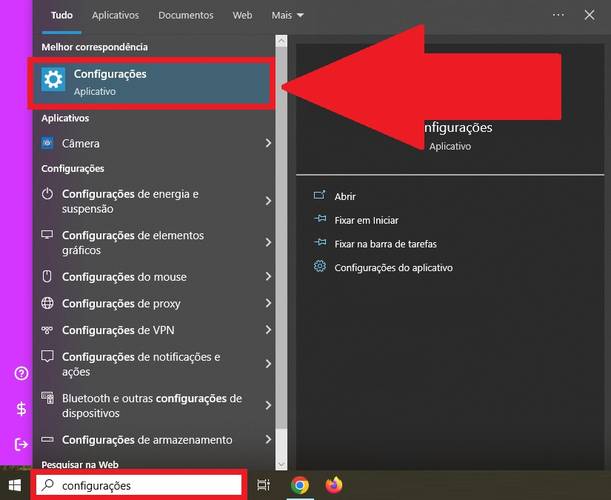Image resolution: width=611 pixels, height=500 pixels.
Task: Click the results list scrollbar thumb
Action: coord(281,238)
